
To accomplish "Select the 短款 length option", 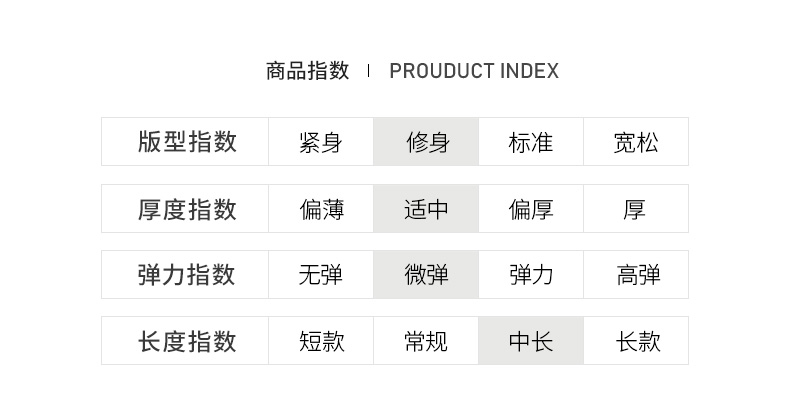I will (320, 341).
